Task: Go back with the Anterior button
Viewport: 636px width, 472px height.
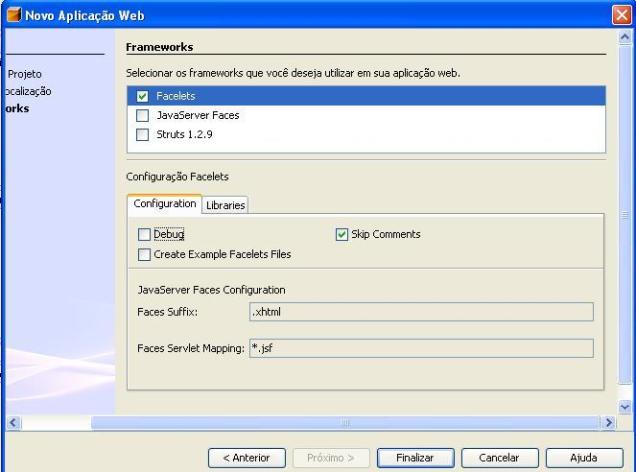Action: pyautogui.click(x=245, y=456)
